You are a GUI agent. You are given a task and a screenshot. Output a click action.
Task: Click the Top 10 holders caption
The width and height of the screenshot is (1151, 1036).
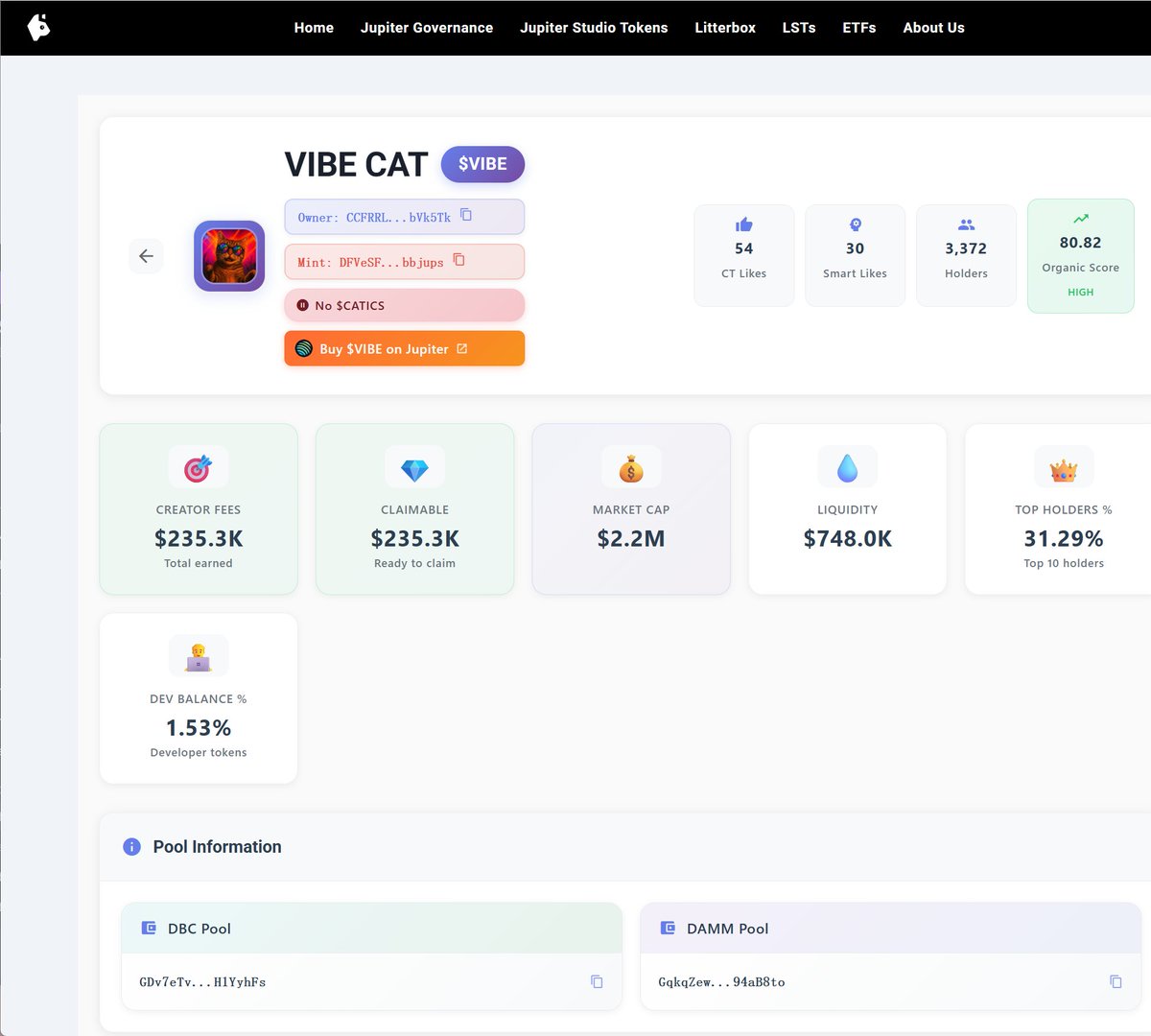click(1064, 563)
